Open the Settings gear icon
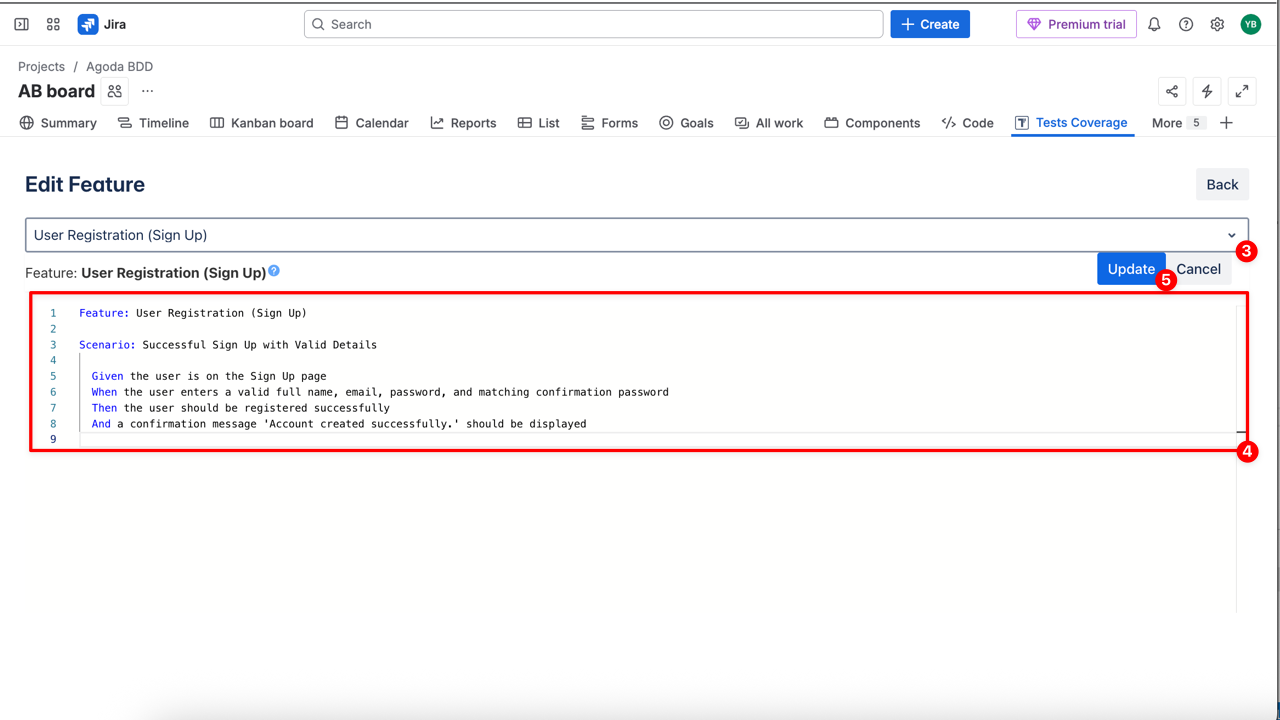1280x720 pixels. (1217, 23)
